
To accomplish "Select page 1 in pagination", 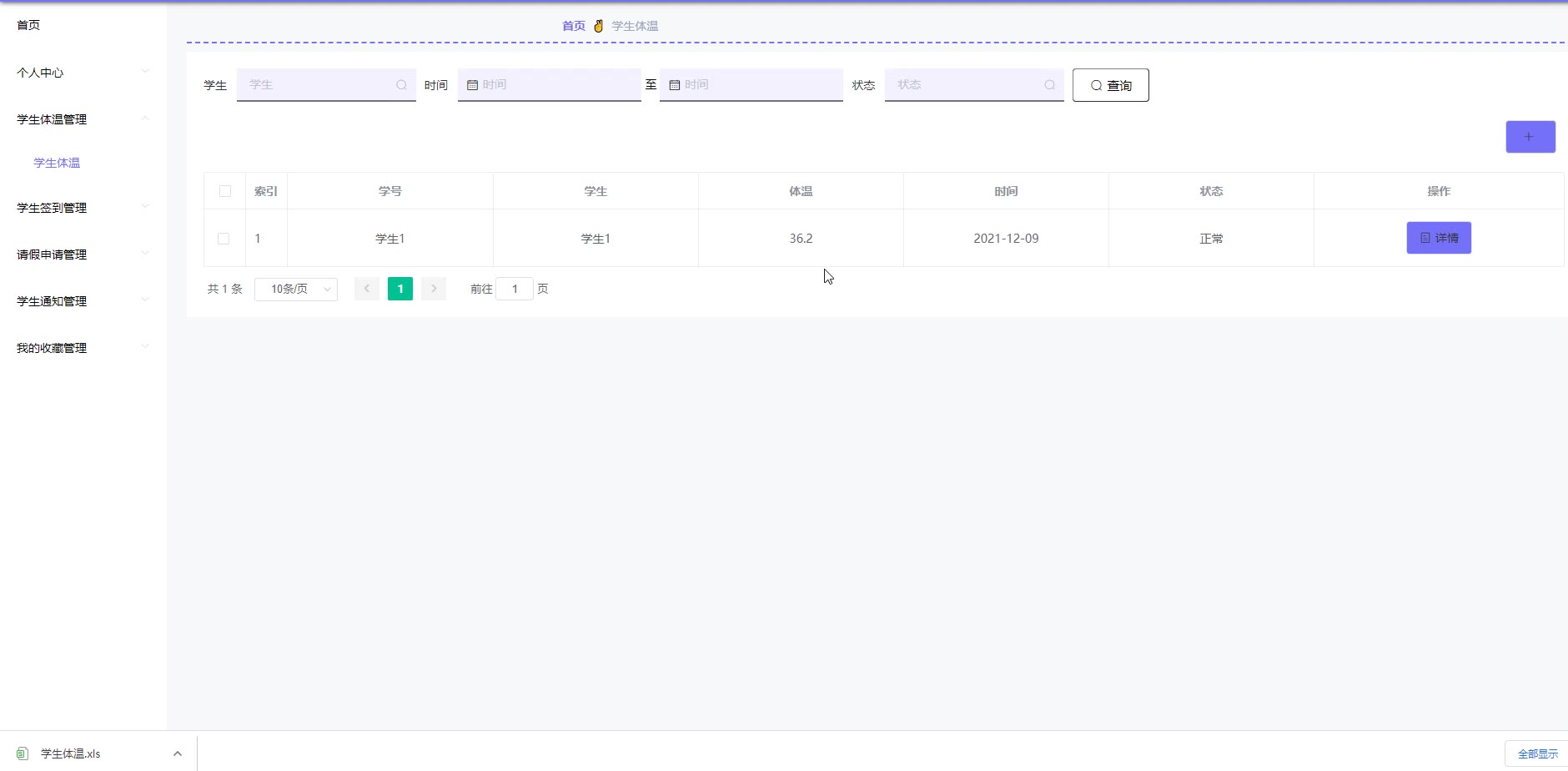I will 400,289.
